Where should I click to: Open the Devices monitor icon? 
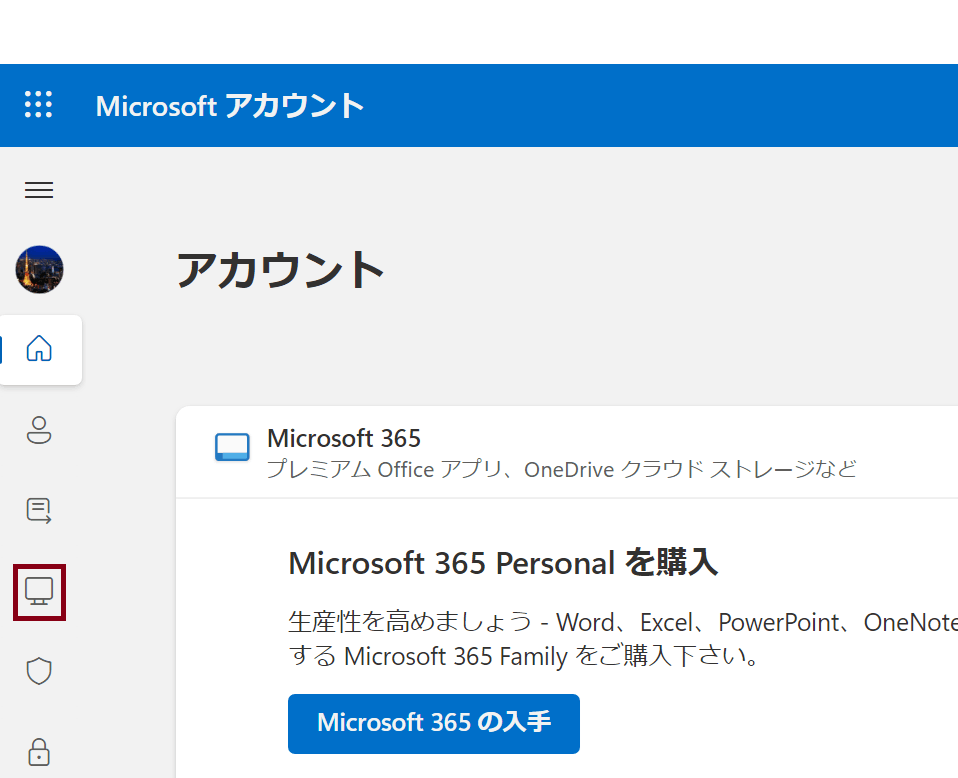point(39,592)
